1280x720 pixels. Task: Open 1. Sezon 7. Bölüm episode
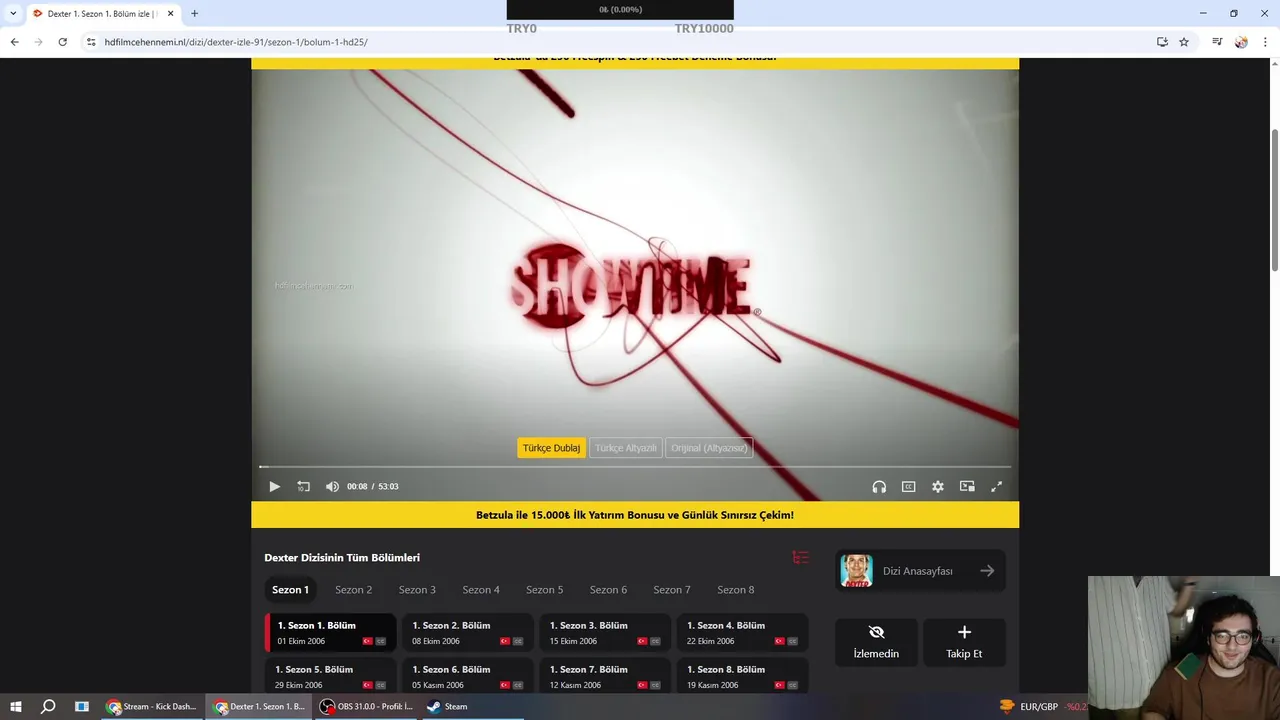point(605,676)
